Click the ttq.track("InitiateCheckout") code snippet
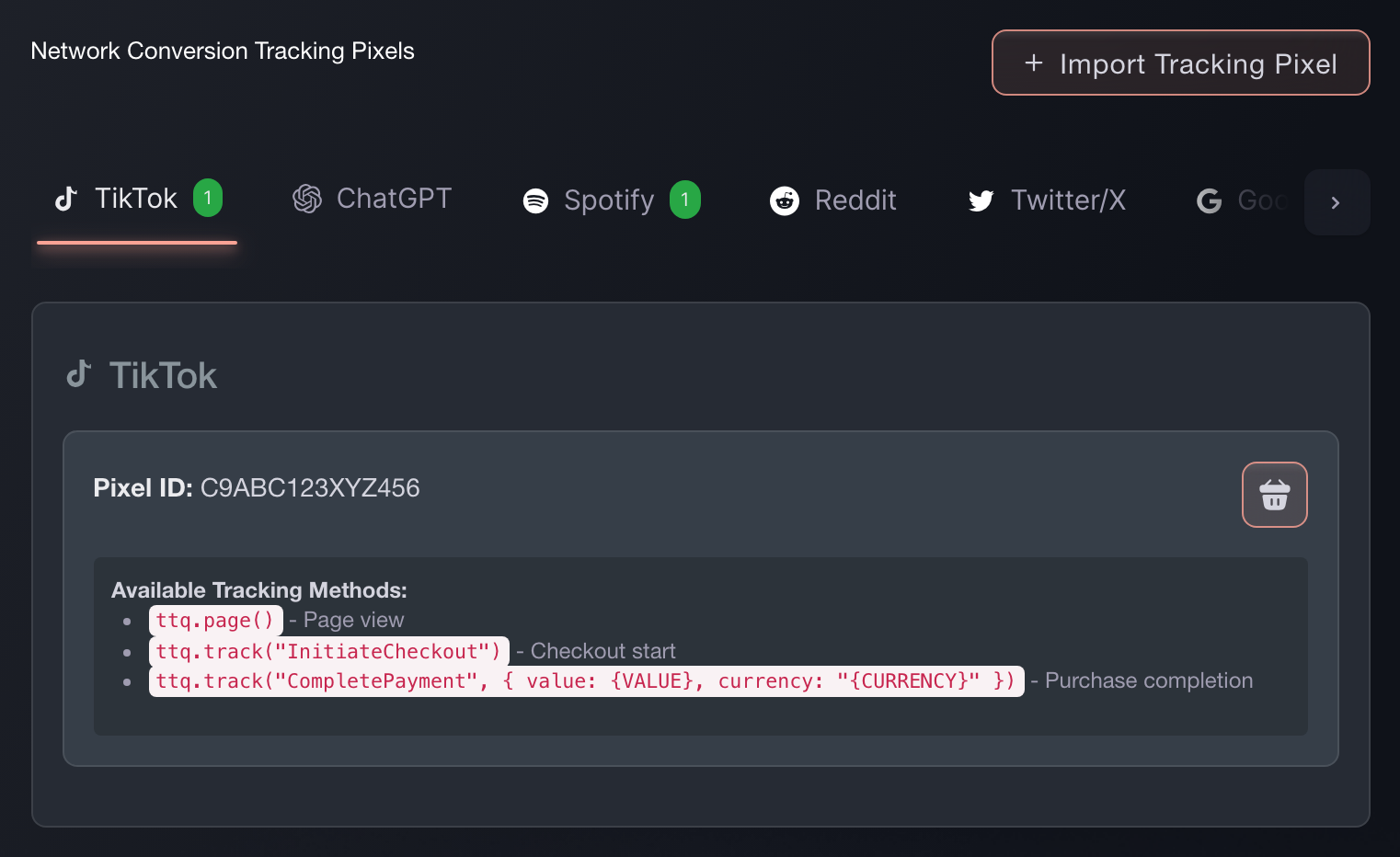This screenshot has height=857, width=1400. pos(328,651)
